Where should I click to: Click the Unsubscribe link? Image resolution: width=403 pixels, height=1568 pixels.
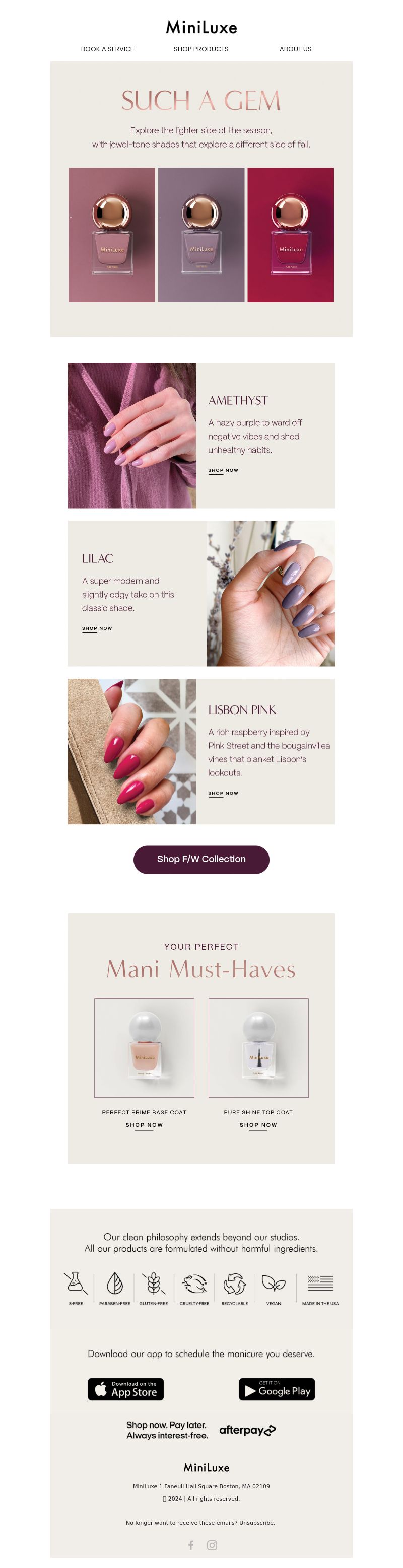click(257, 1522)
